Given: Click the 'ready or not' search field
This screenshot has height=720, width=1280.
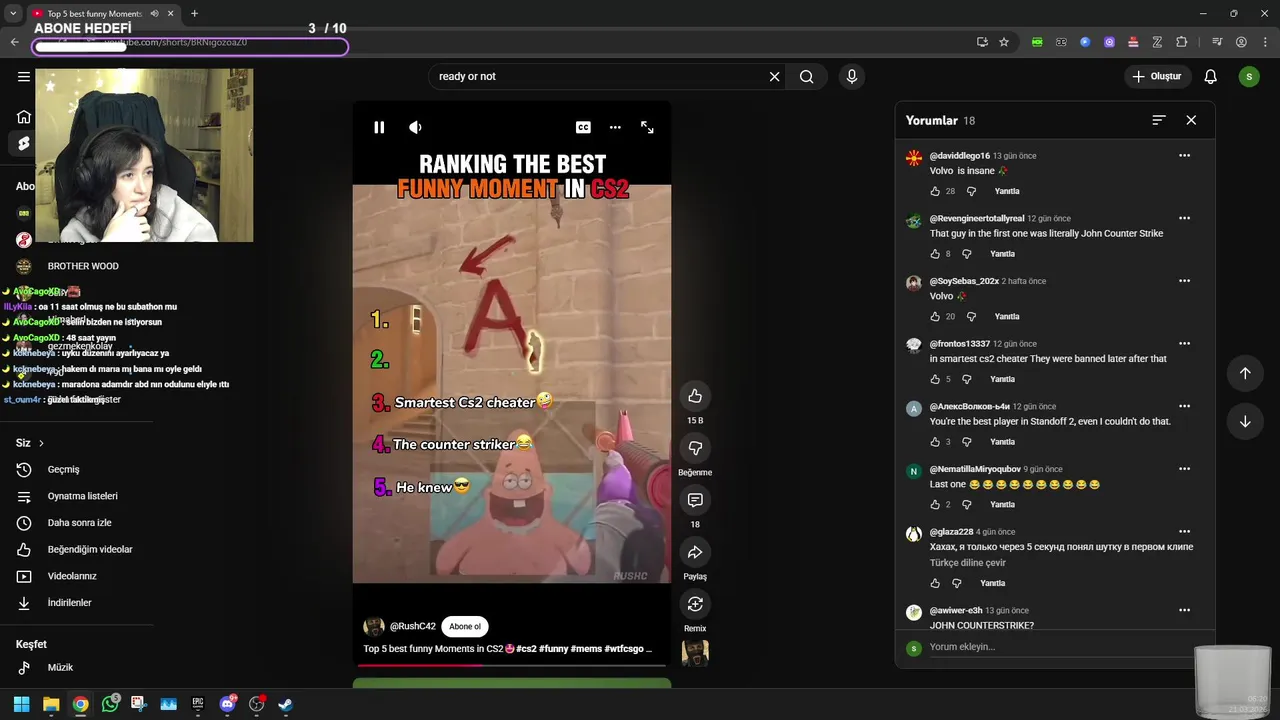Looking at the screenshot, I should [600, 76].
